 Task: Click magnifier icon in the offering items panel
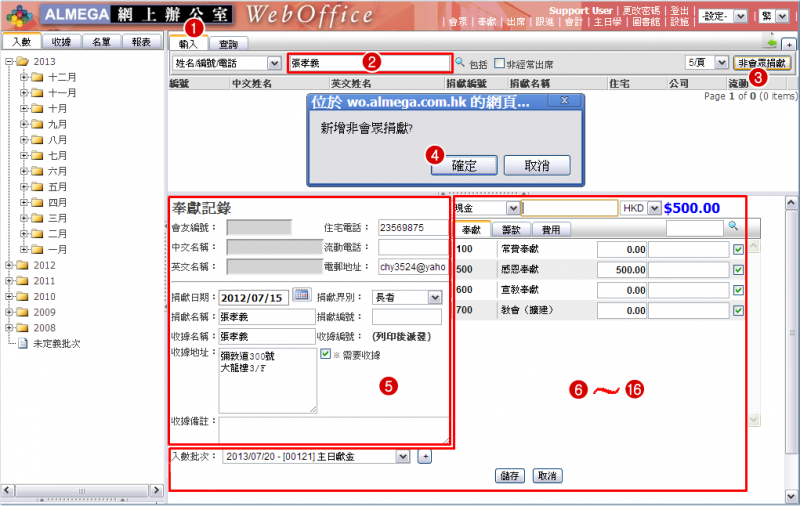[x=733, y=227]
